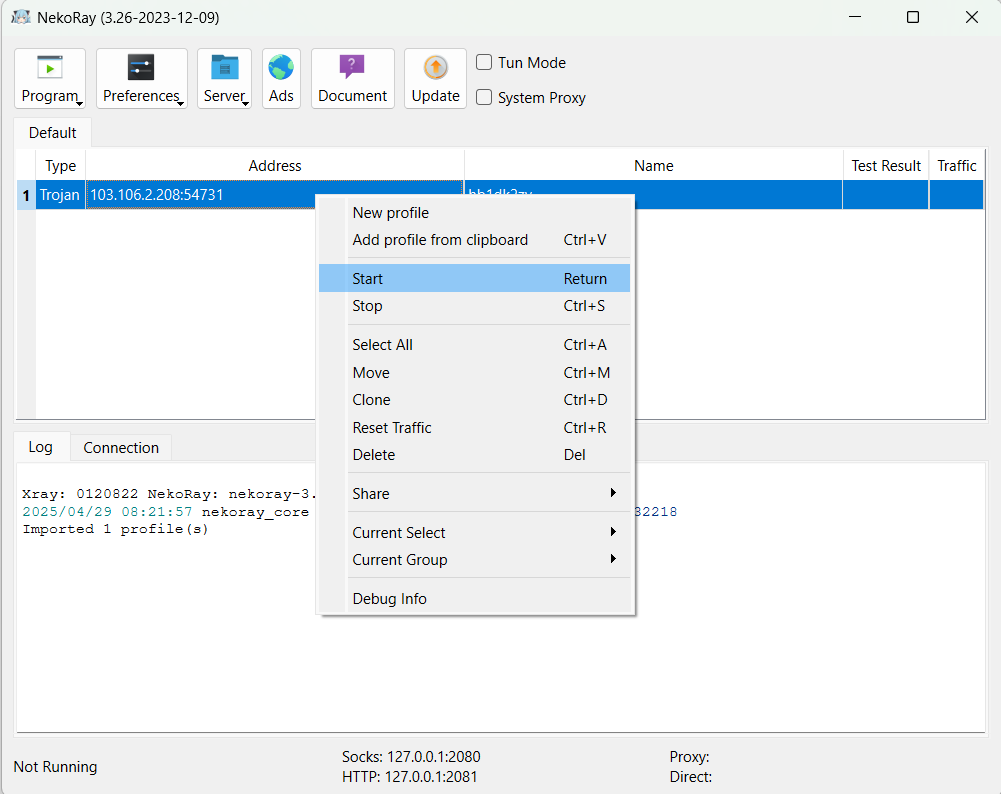Select the Default group tab
1001x794 pixels.
point(52,133)
